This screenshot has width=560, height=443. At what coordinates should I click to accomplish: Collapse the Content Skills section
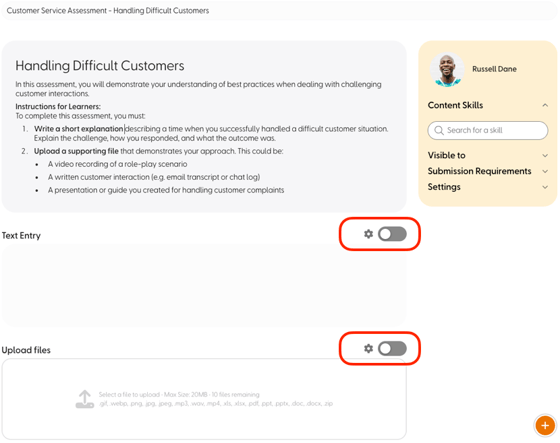pyautogui.click(x=545, y=105)
